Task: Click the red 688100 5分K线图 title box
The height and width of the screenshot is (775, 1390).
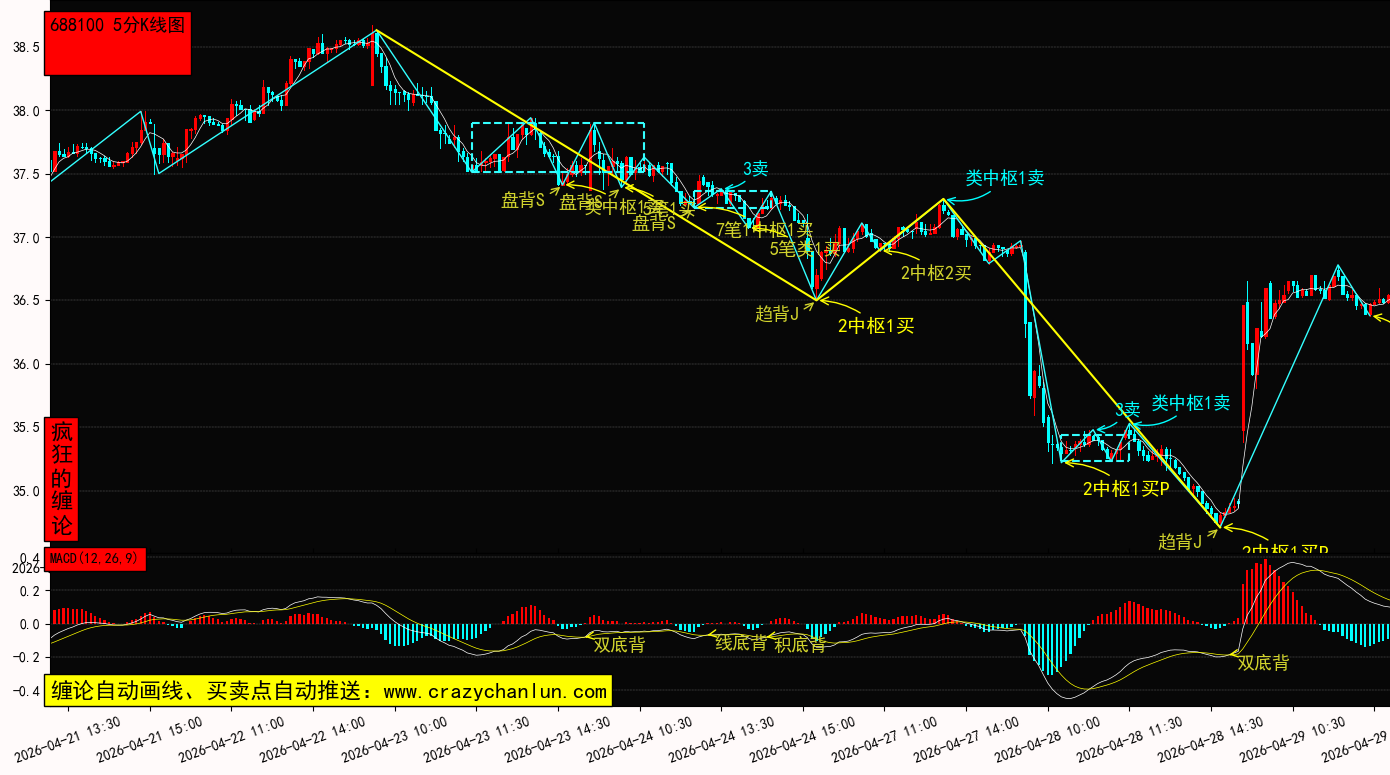Action: click(x=118, y=44)
